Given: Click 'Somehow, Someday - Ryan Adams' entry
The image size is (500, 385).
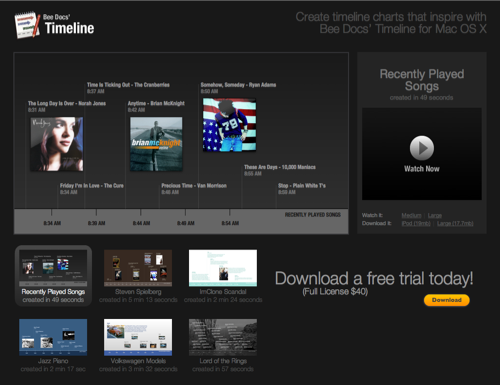Looking at the screenshot, I should point(238,85).
